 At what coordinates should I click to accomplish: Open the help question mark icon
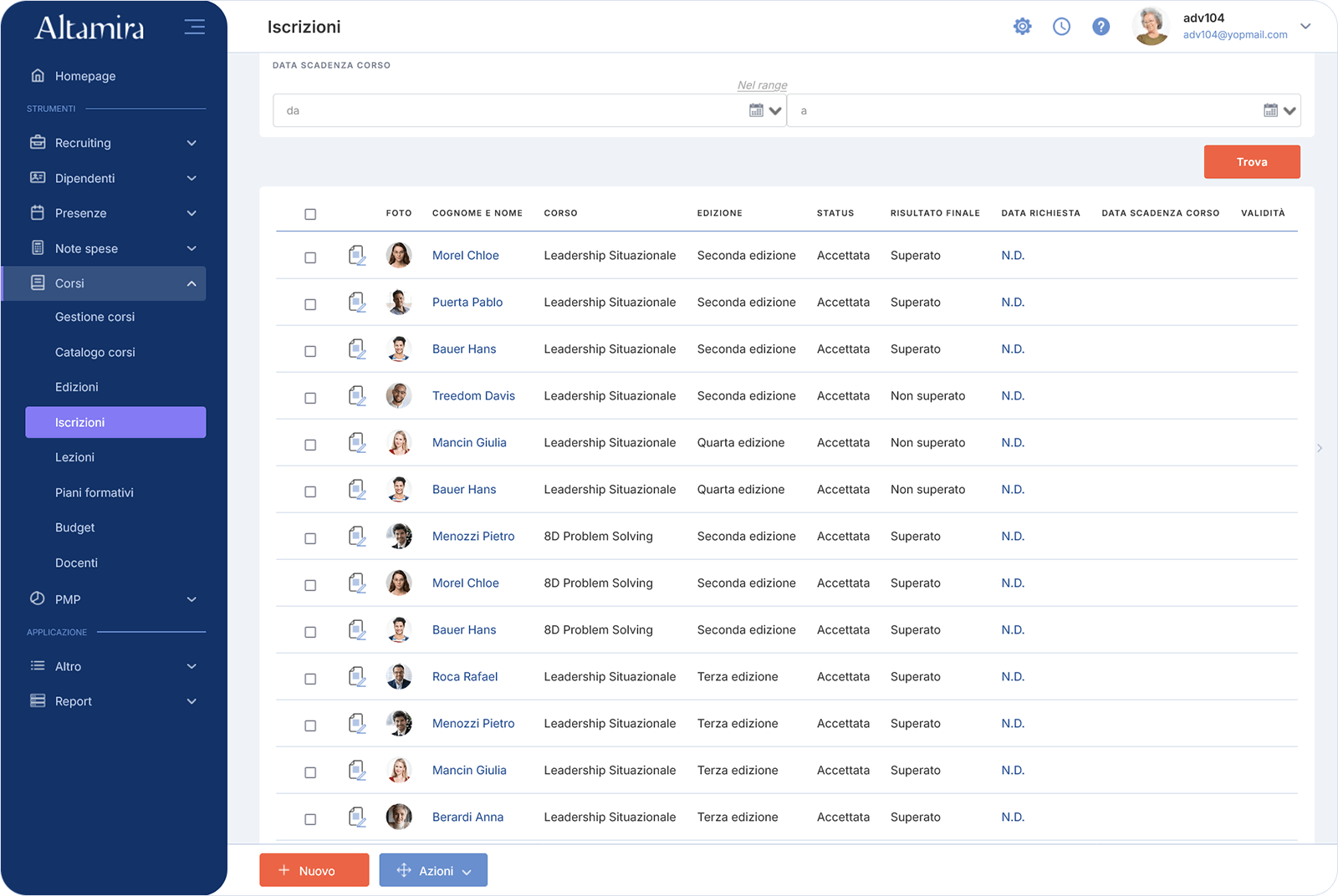tap(1101, 27)
